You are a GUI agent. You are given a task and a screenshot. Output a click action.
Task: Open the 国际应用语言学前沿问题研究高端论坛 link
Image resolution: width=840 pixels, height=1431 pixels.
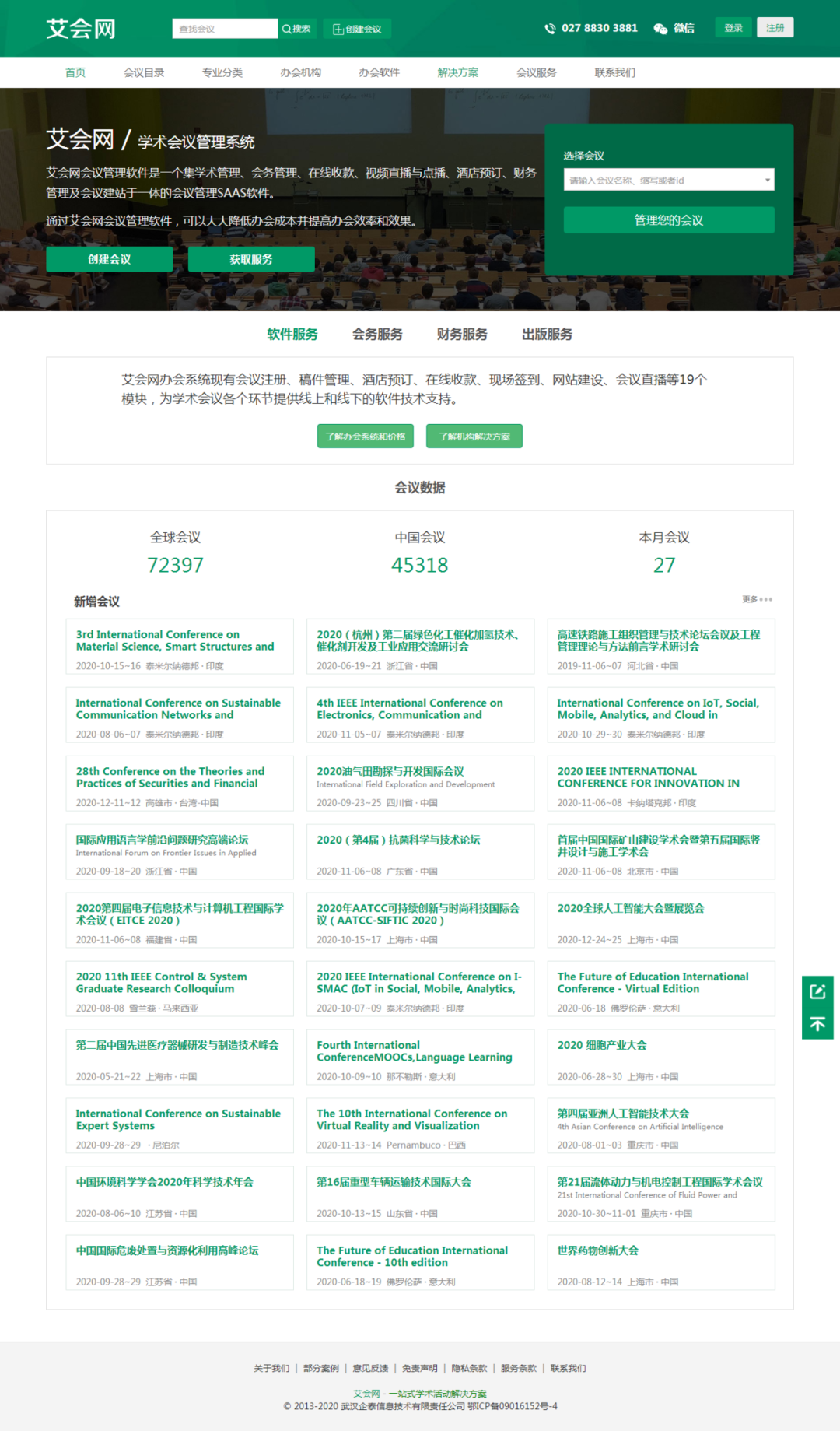coord(162,840)
